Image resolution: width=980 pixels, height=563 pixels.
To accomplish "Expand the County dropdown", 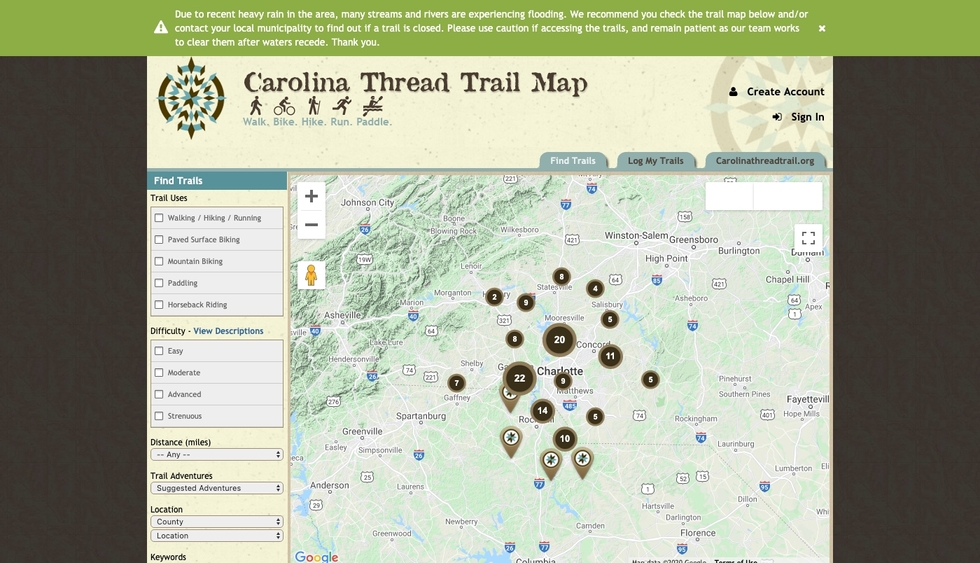I will [x=216, y=521].
